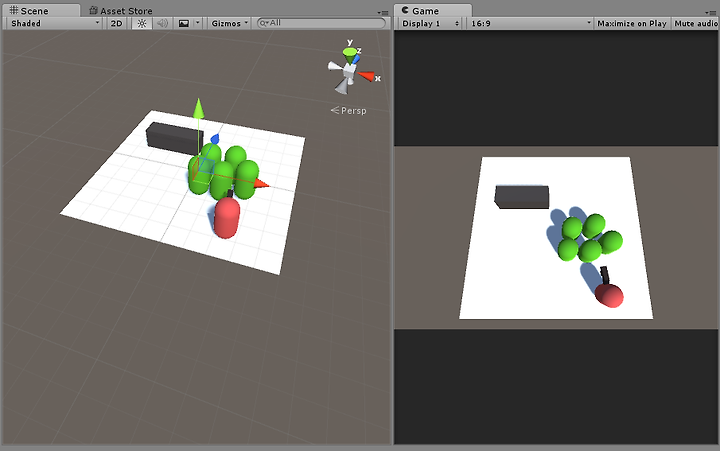Click the scene search field
This screenshot has width=720, height=451.
[321, 23]
